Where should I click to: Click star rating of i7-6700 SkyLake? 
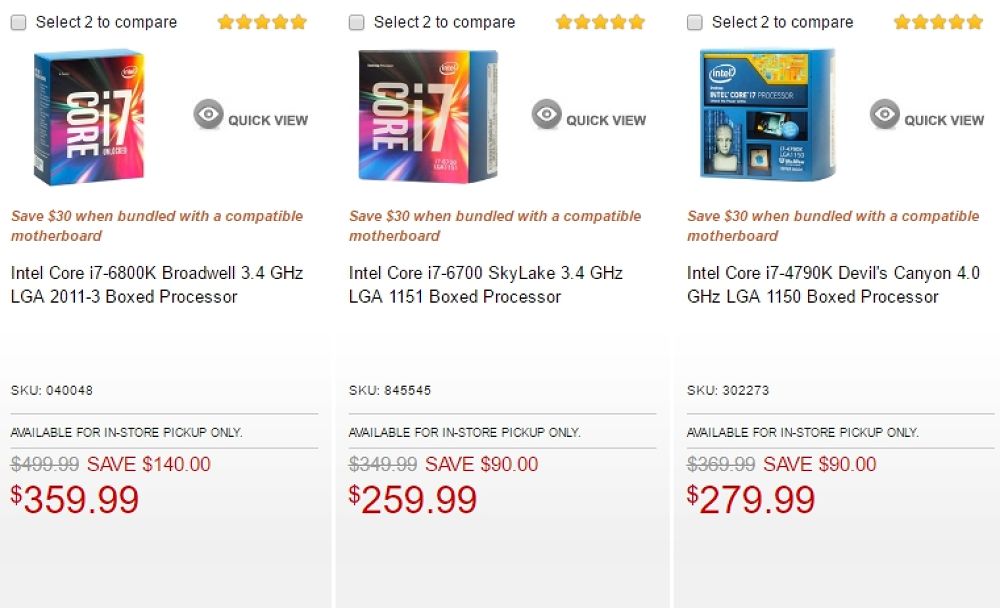tap(600, 22)
